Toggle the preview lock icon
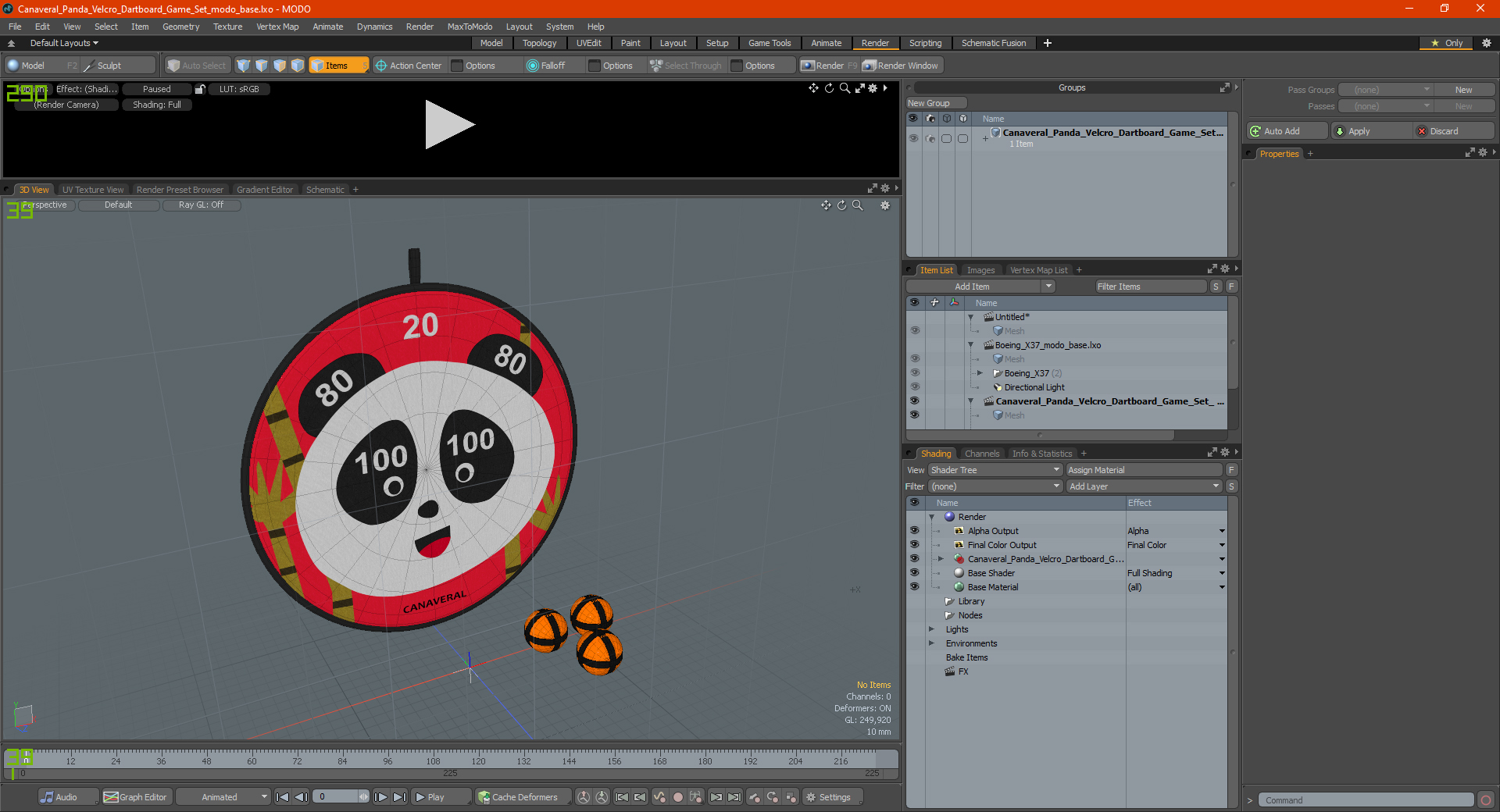 coord(200,89)
